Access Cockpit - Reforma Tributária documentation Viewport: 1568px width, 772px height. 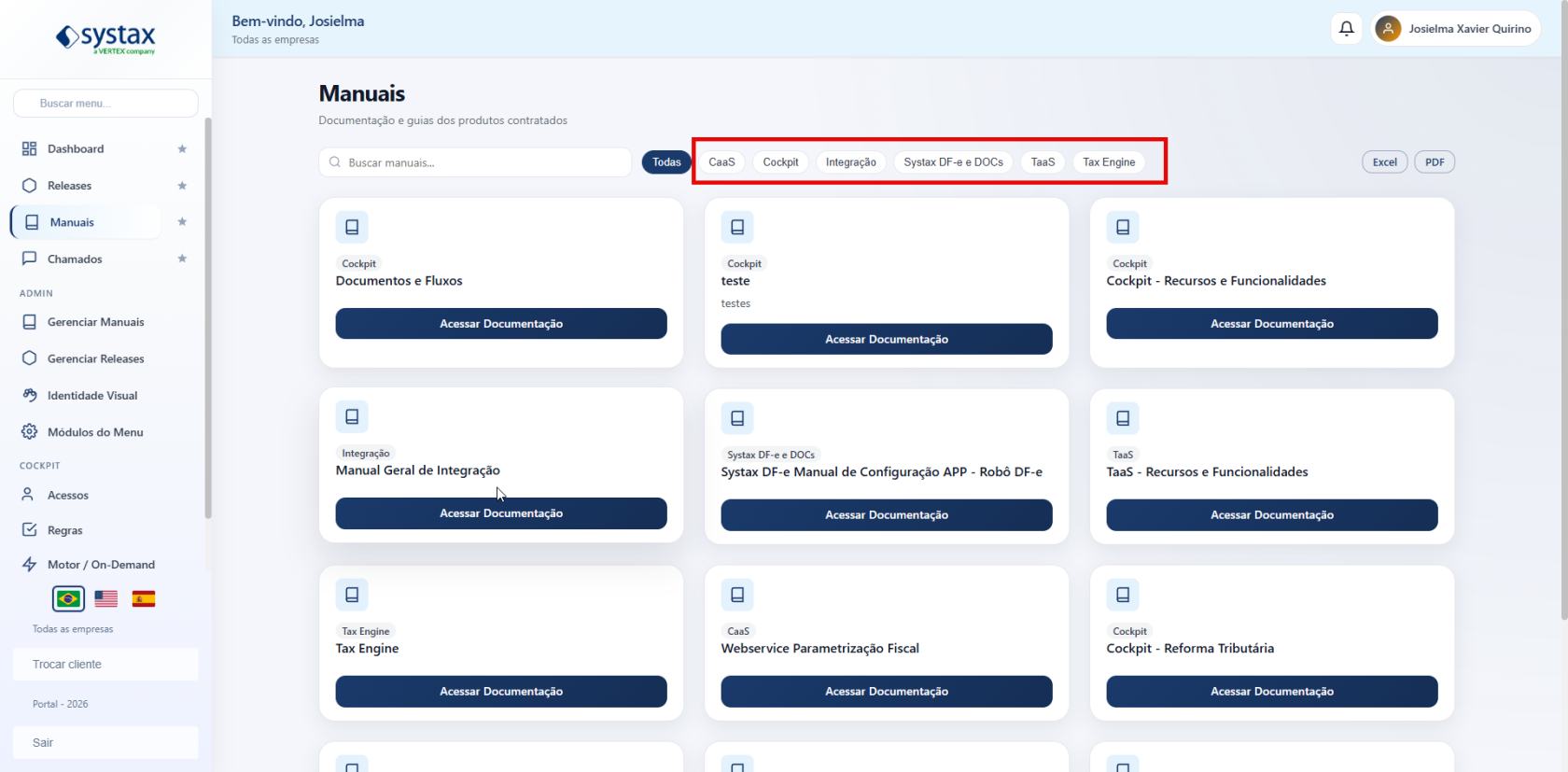[x=1272, y=692]
